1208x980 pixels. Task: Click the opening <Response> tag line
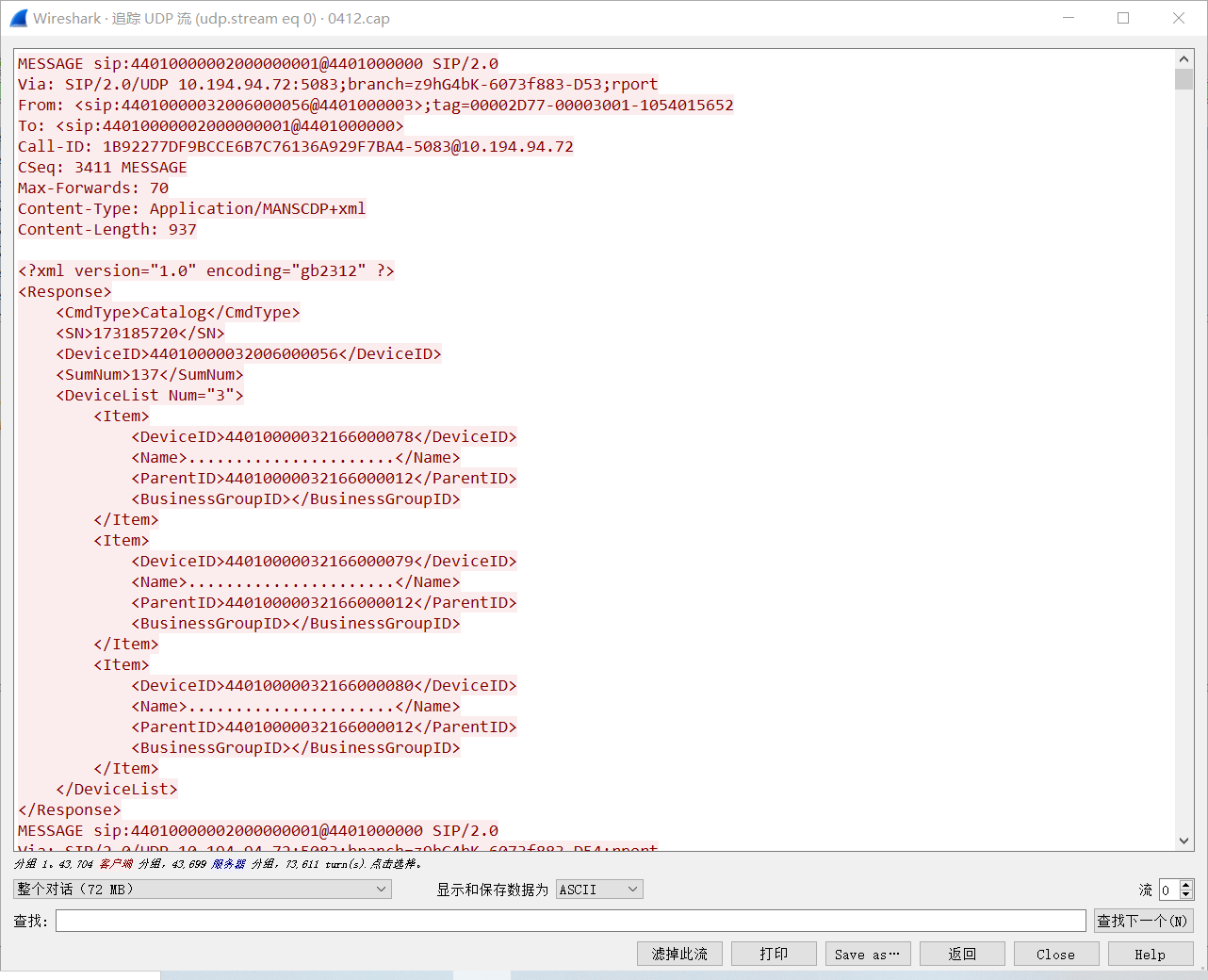65,291
